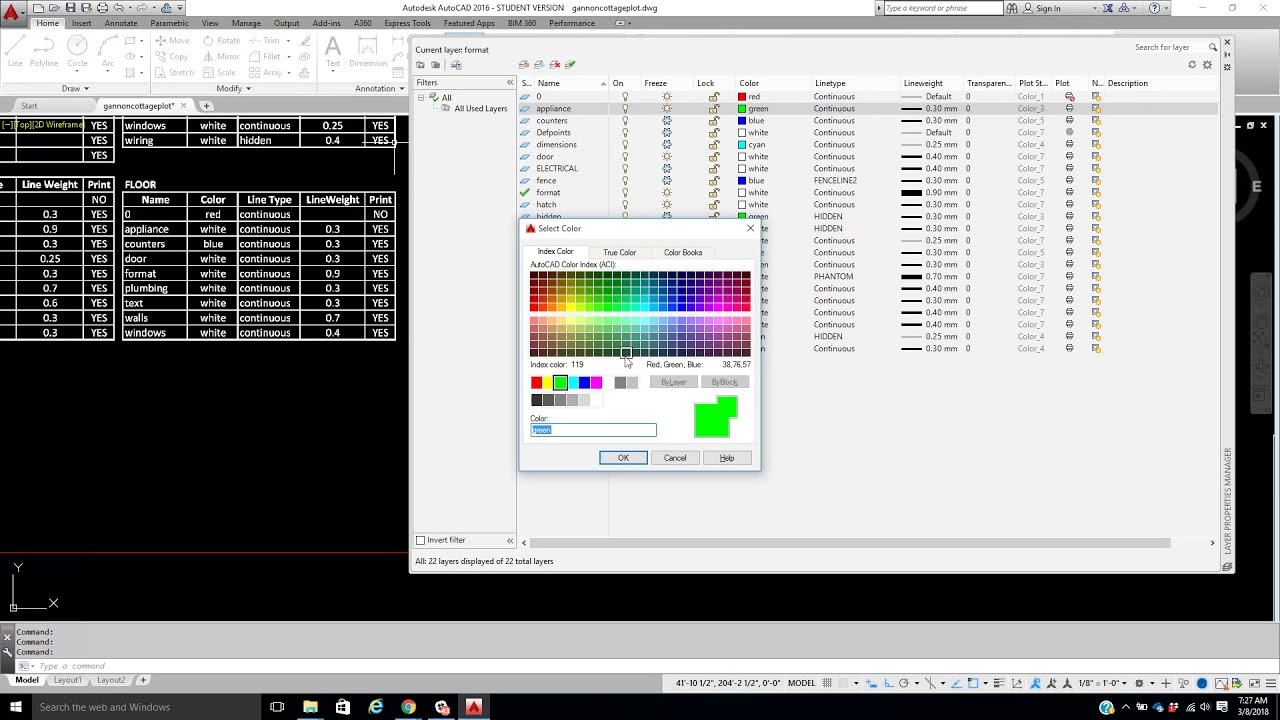The width and height of the screenshot is (1280, 720).
Task: Switch to the Color Books tab
Action: coord(683,253)
